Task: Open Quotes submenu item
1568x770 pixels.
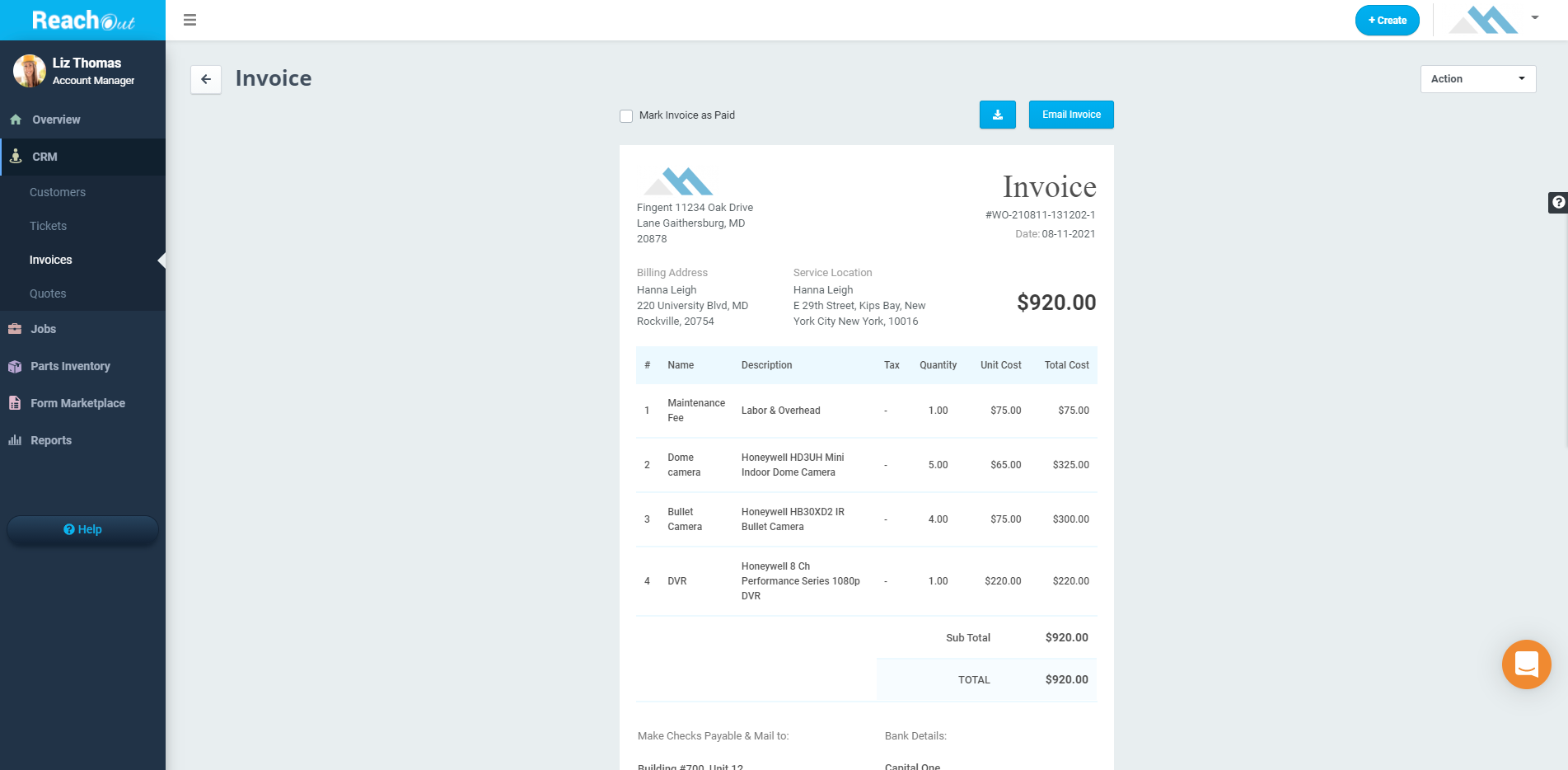Action: [48, 293]
